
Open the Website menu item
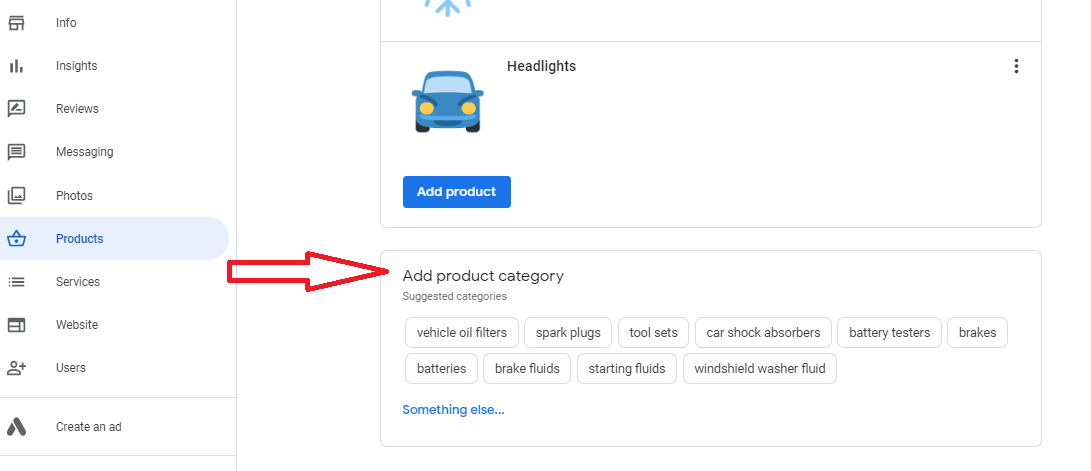point(77,325)
